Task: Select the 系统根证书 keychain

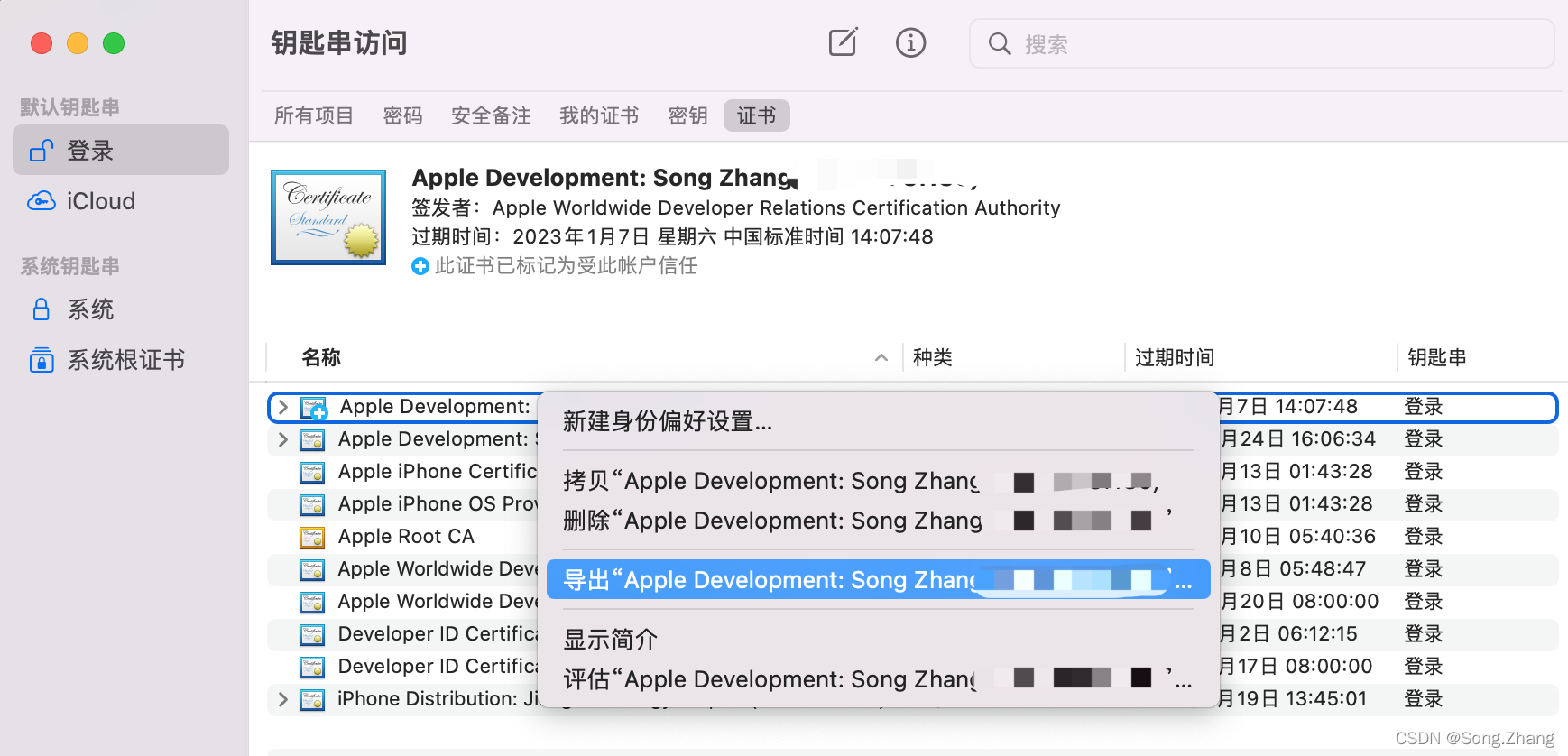Action: coord(121,360)
